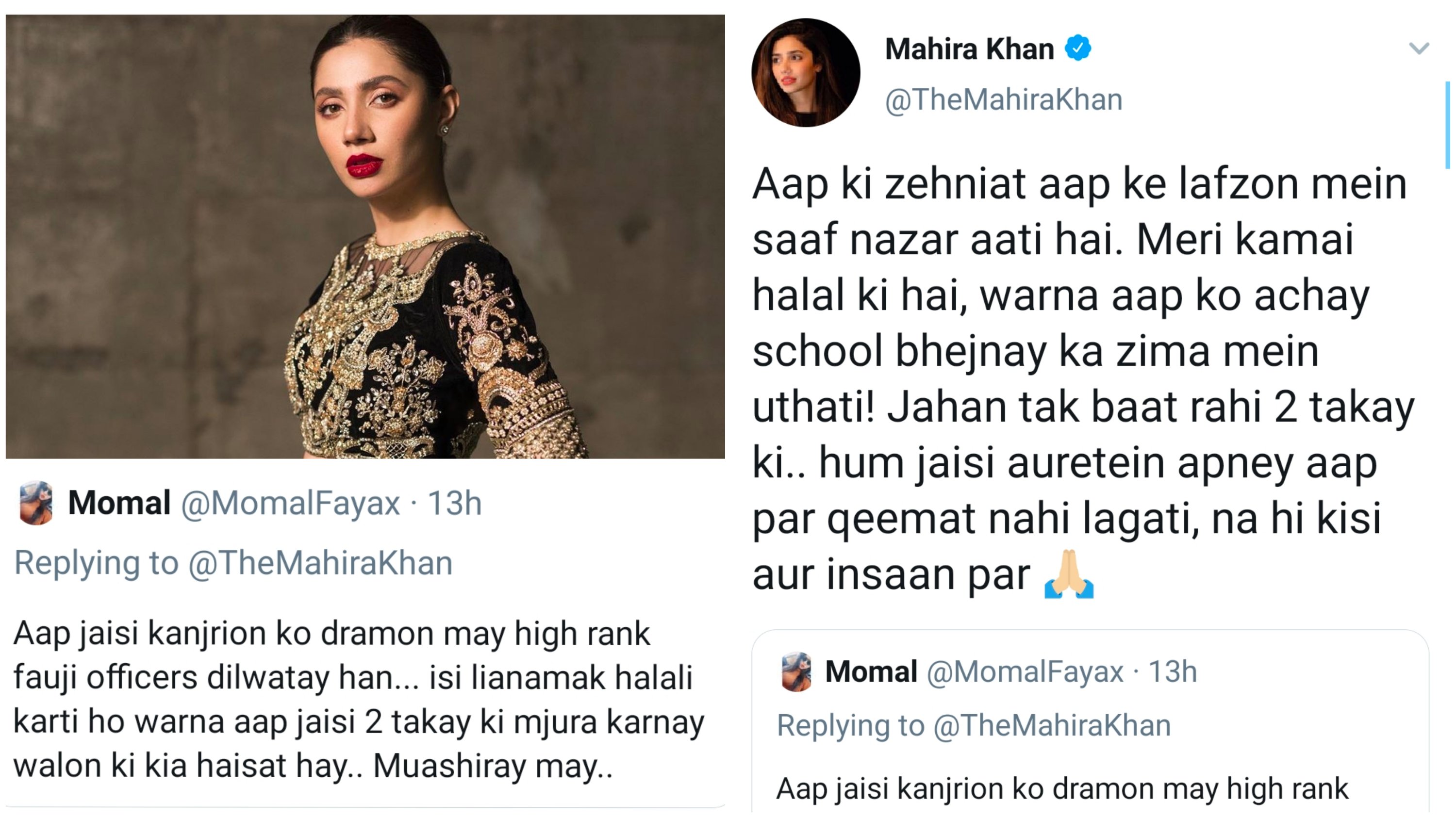Image resolution: width=1456 pixels, height=818 pixels.
Task: Open @MomalFayax handle in the quoted tweet
Action: [1025, 671]
